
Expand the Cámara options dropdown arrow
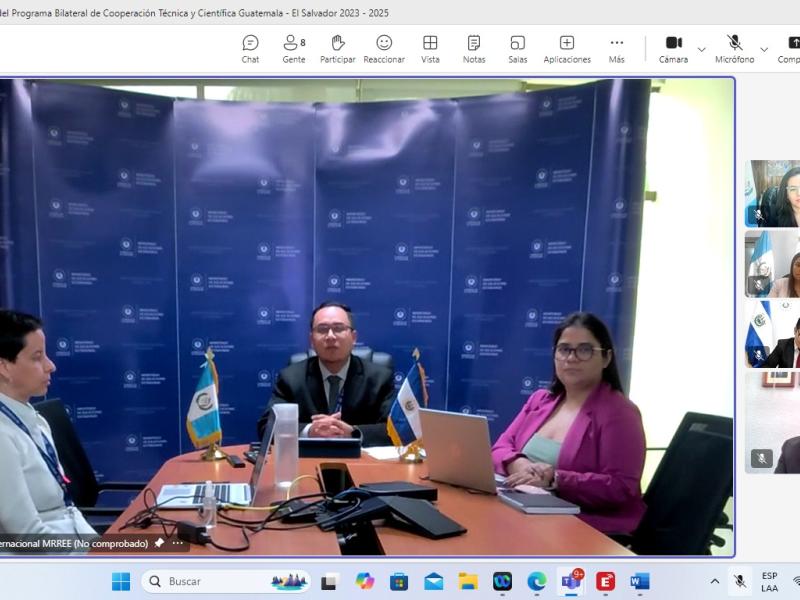coord(701,49)
